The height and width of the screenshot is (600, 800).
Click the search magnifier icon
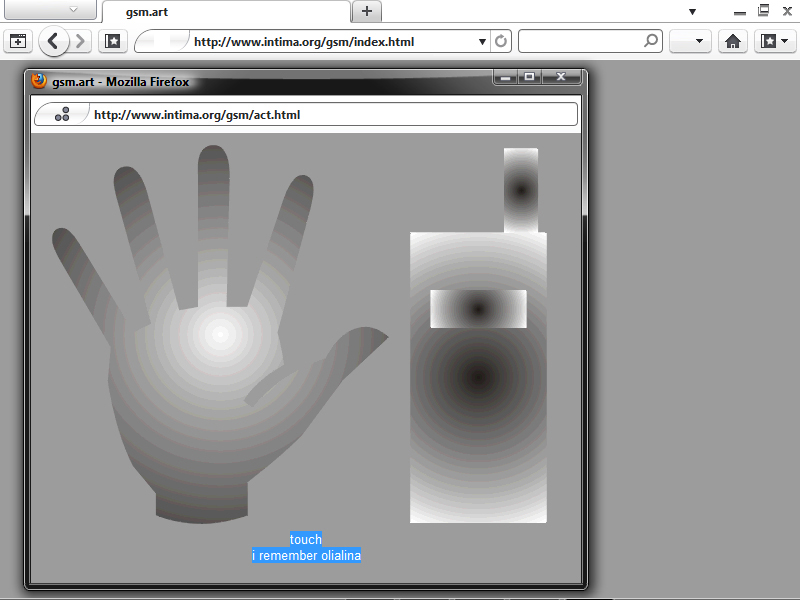click(651, 42)
